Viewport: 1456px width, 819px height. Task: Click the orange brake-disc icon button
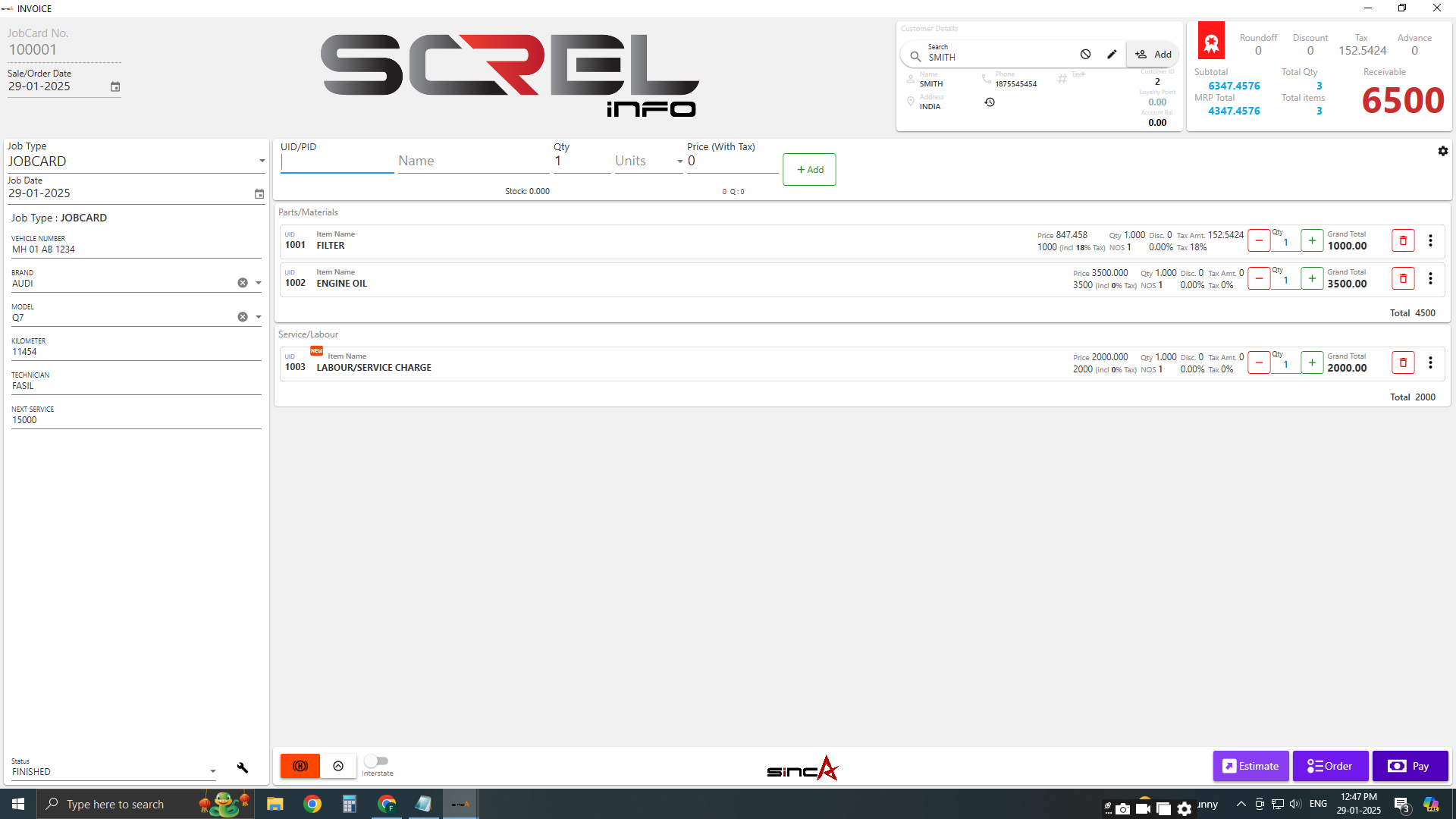(300, 766)
